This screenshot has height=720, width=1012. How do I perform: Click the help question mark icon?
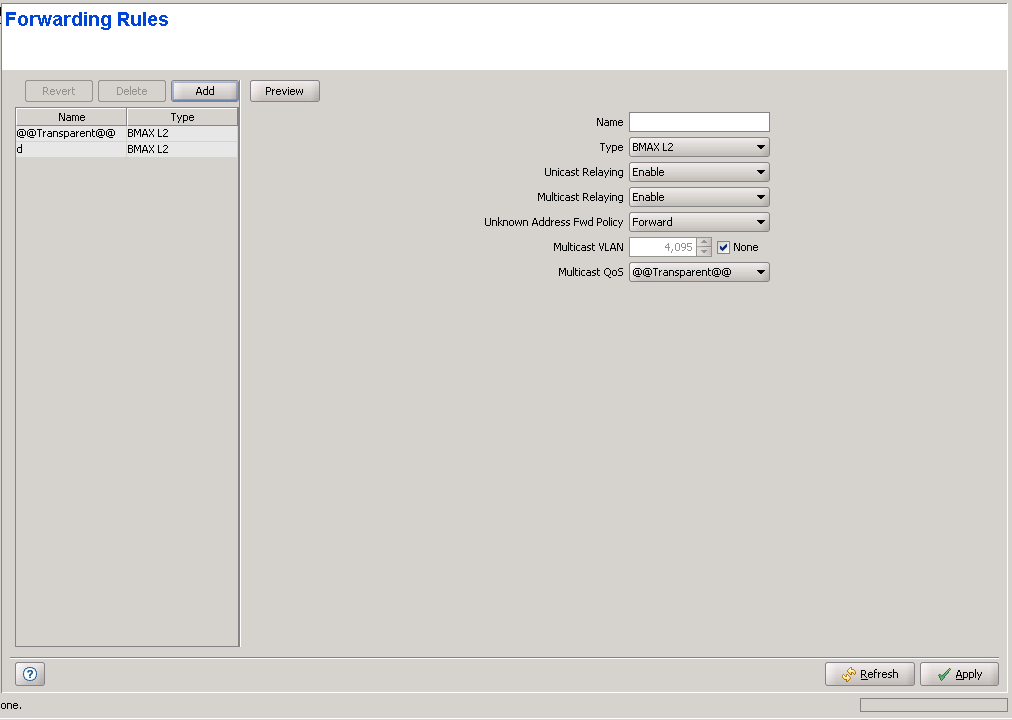(x=30, y=675)
